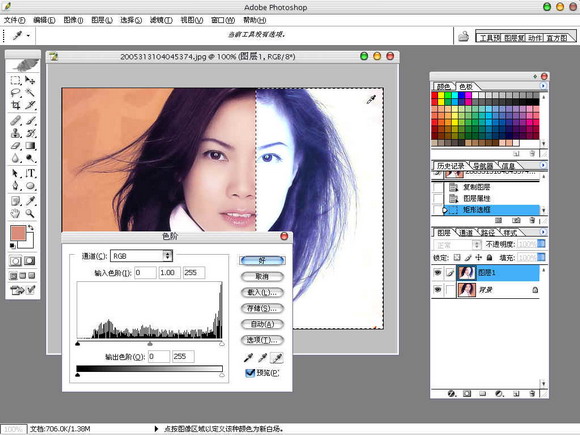Select the Hand tool
Image resolution: width=580 pixels, height=435 pixels.
click(15, 213)
